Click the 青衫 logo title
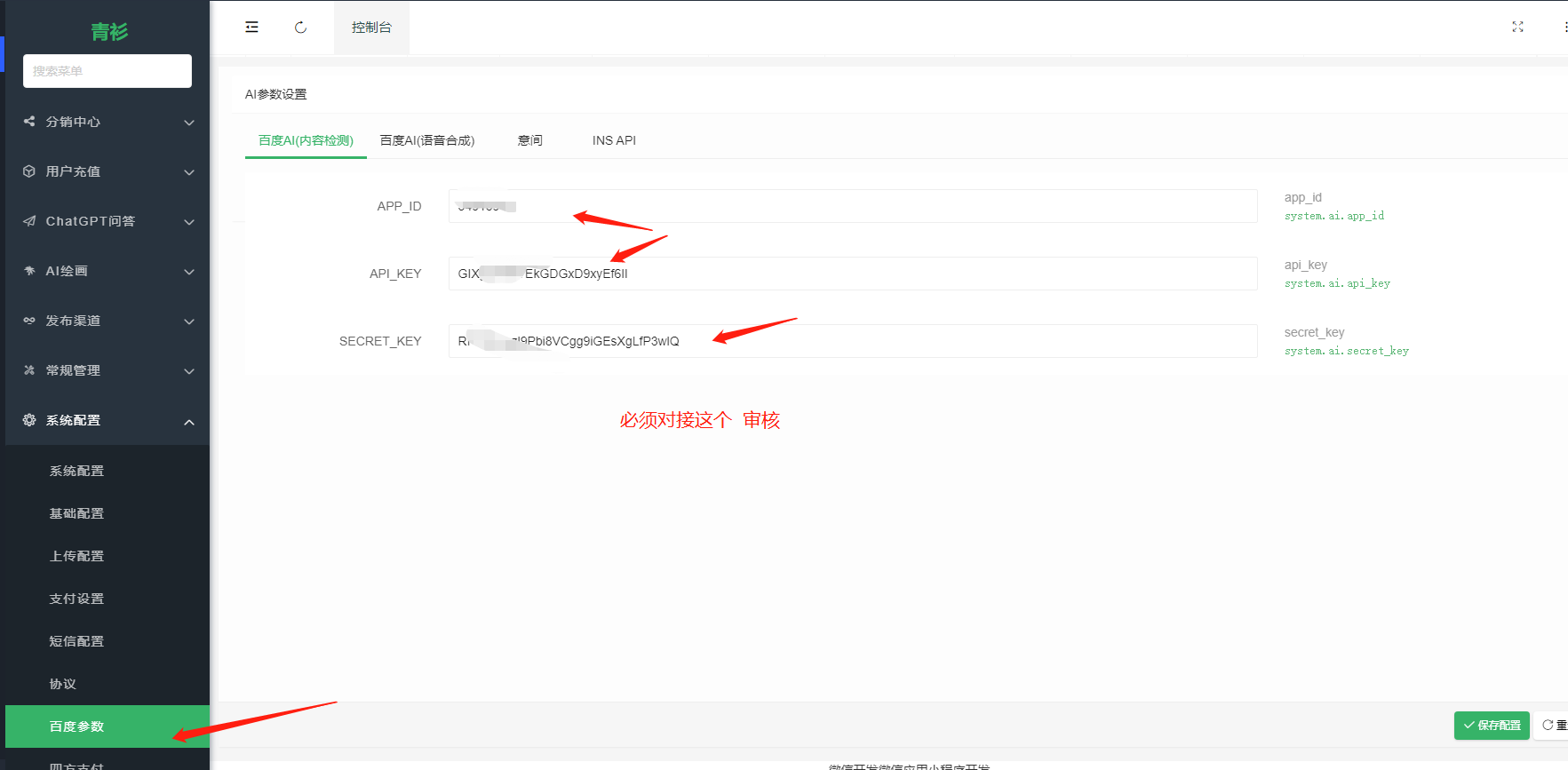The image size is (1568, 770). 109,32
